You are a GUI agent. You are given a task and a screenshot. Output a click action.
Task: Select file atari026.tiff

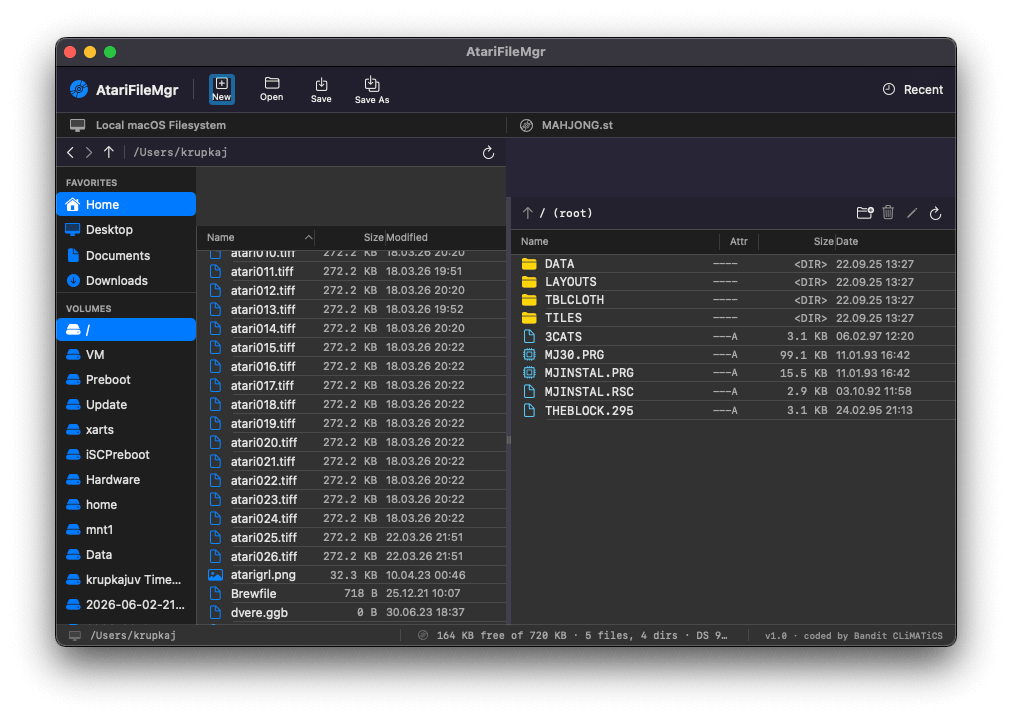pyautogui.click(x=352, y=556)
